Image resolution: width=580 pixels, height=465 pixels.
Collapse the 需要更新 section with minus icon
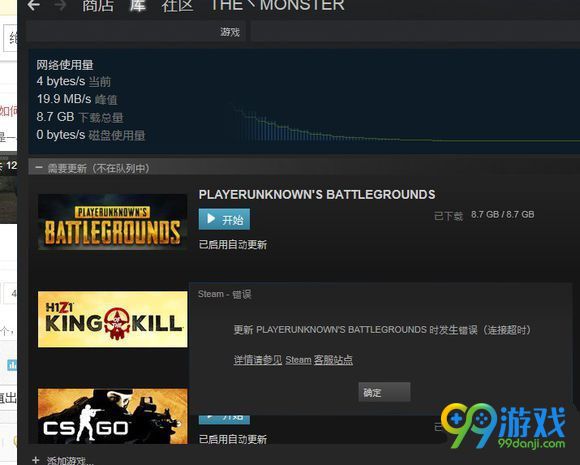tap(38, 168)
